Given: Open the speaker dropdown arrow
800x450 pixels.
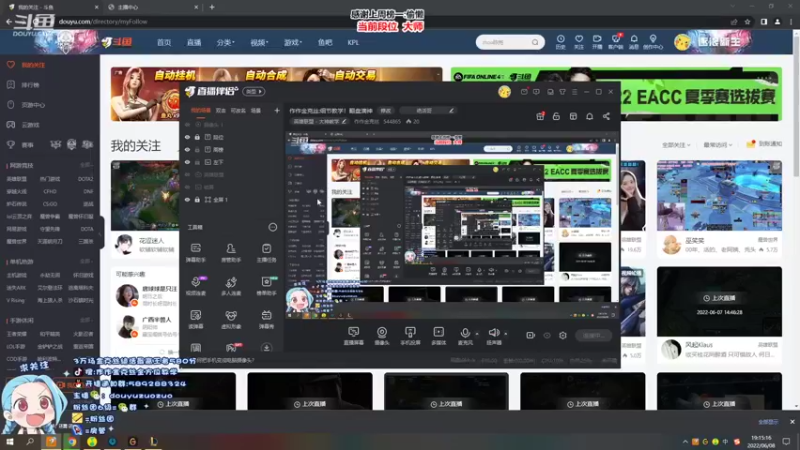Looking at the screenshot, I should [x=506, y=334].
